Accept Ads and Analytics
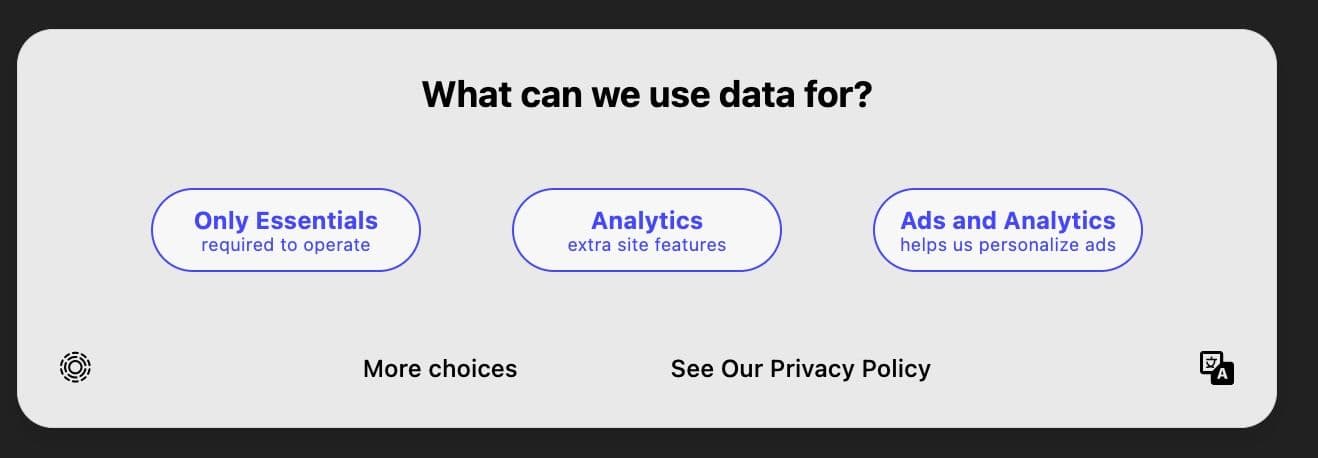 1008,230
